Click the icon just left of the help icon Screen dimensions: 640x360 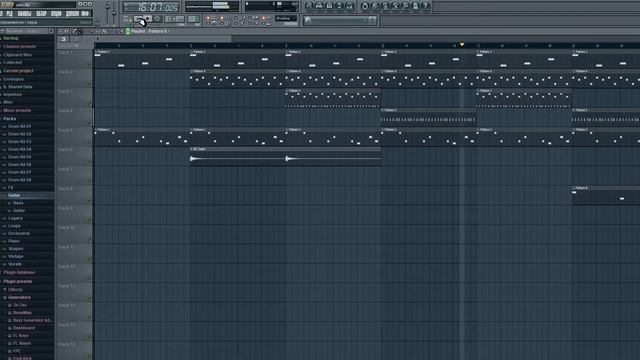(x=416, y=6)
